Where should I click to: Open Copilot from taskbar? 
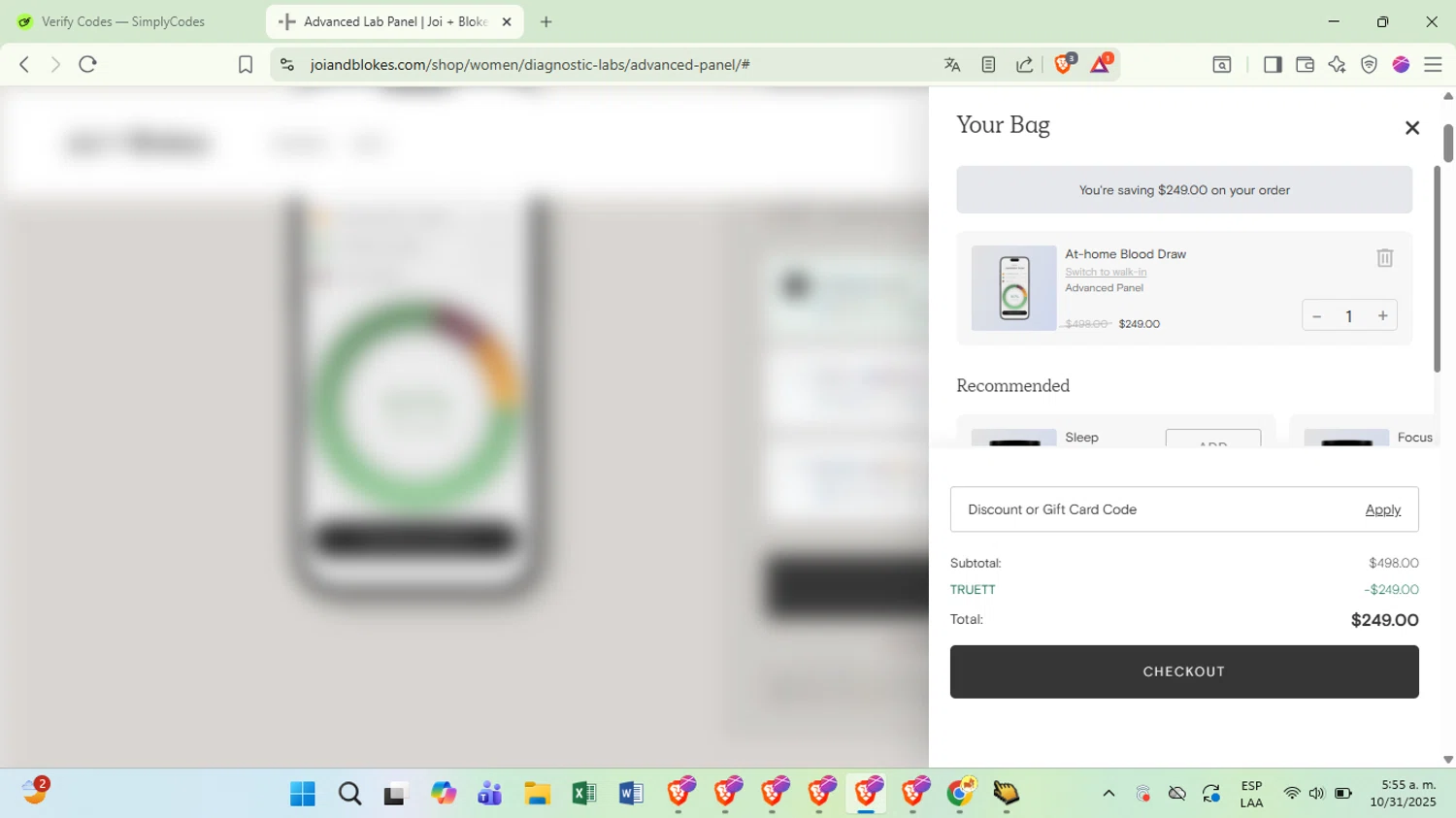[444, 794]
